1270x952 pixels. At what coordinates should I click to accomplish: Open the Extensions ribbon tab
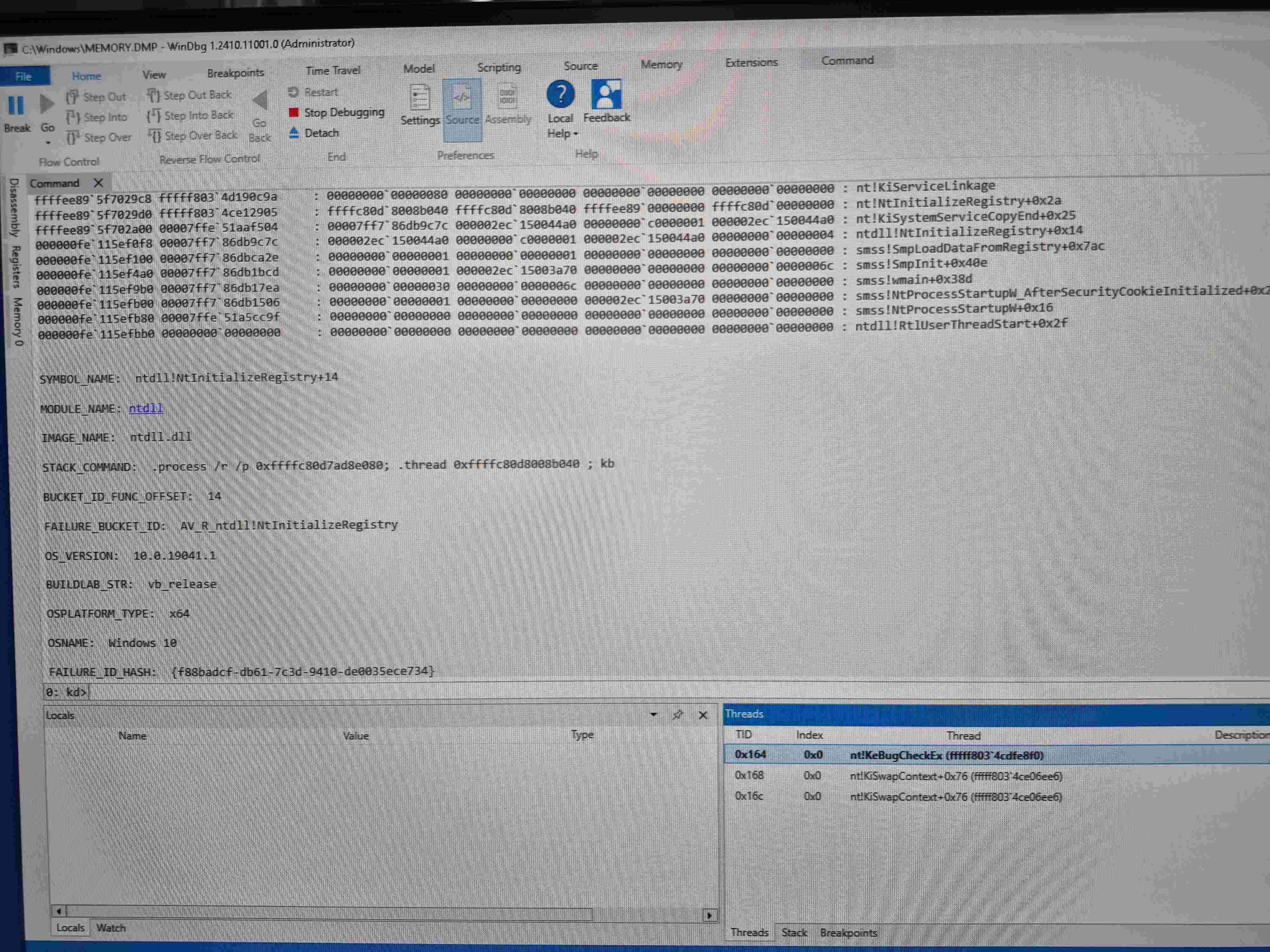751,63
